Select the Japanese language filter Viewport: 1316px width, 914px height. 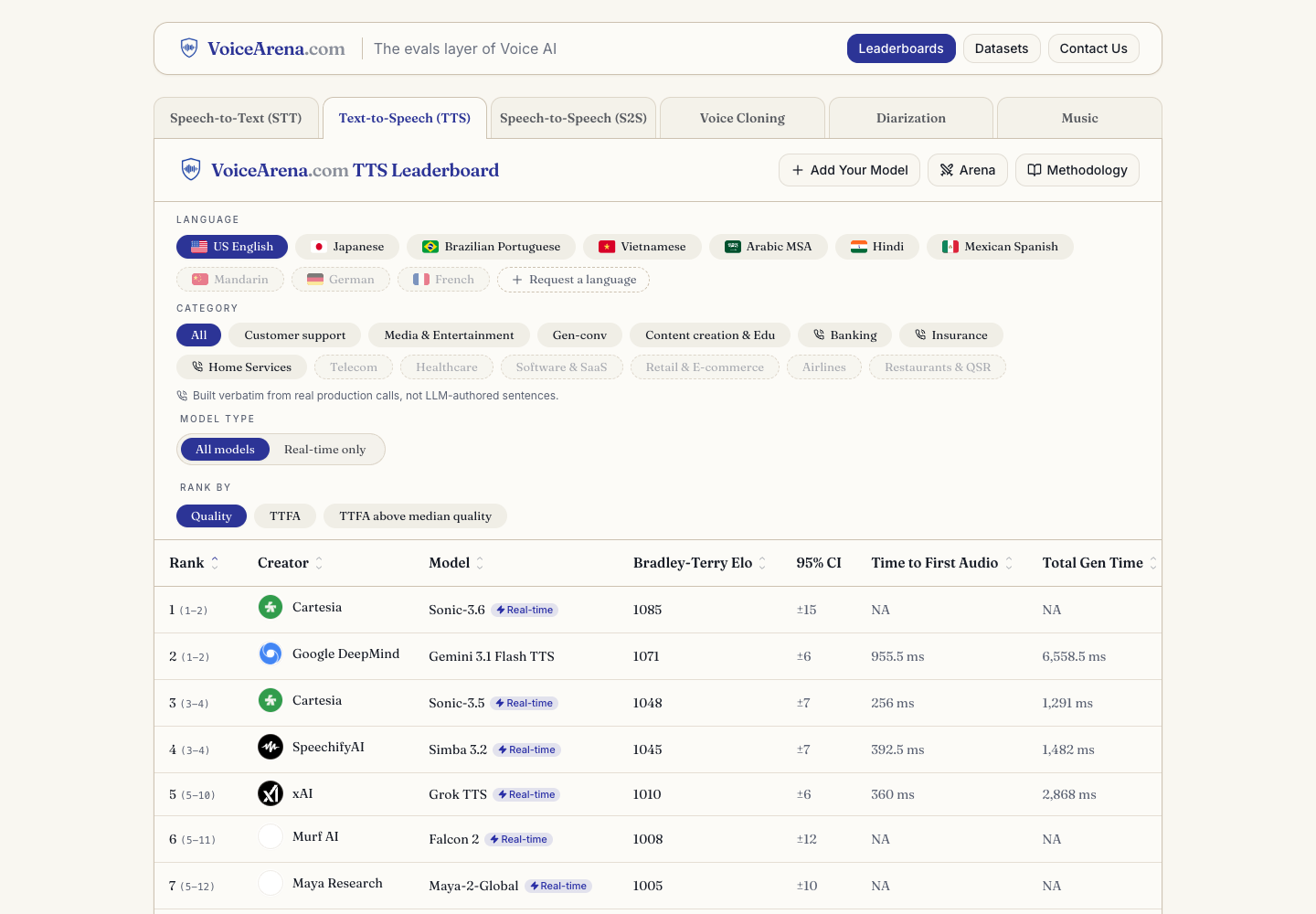(x=347, y=247)
